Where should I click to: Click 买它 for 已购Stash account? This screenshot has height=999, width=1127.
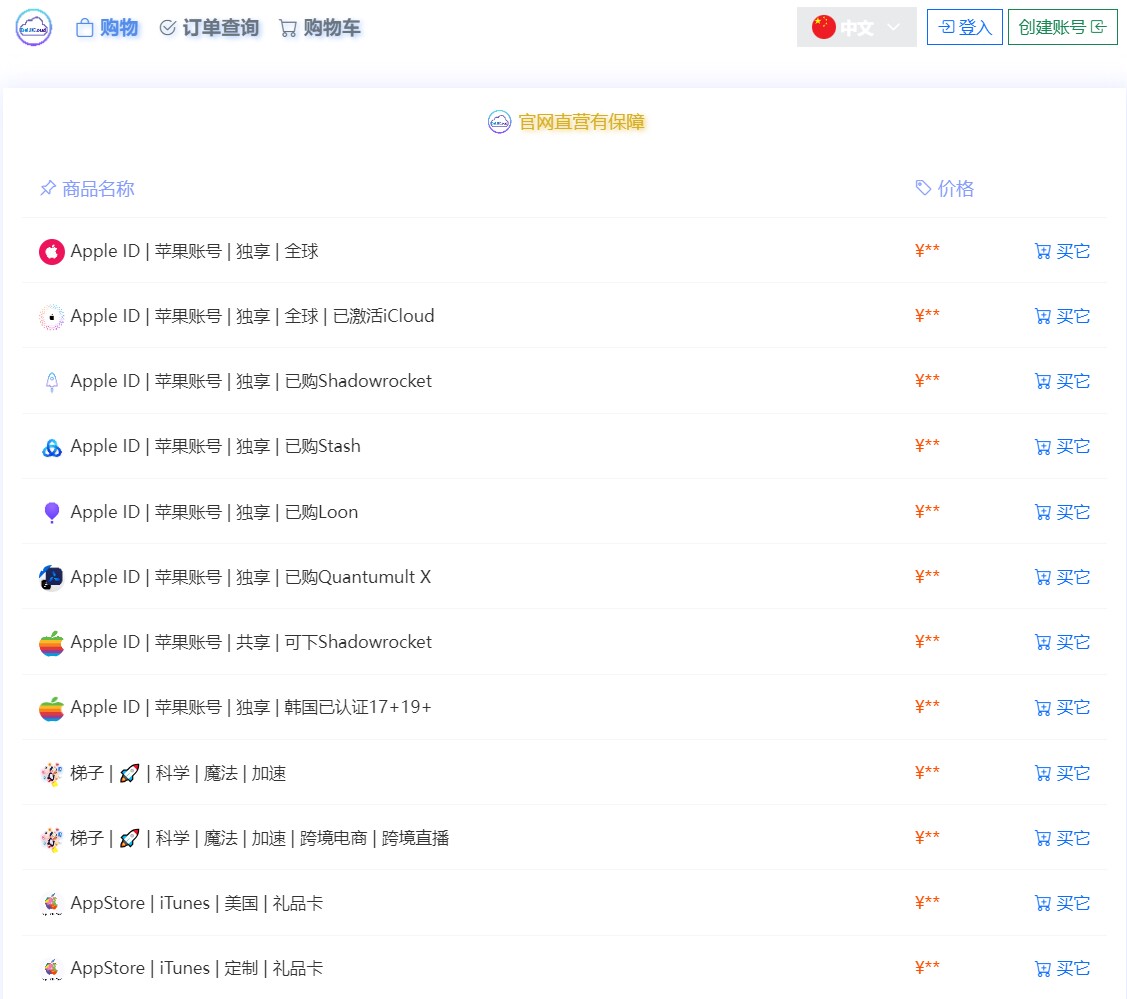pyautogui.click(x=1062, y=447)
